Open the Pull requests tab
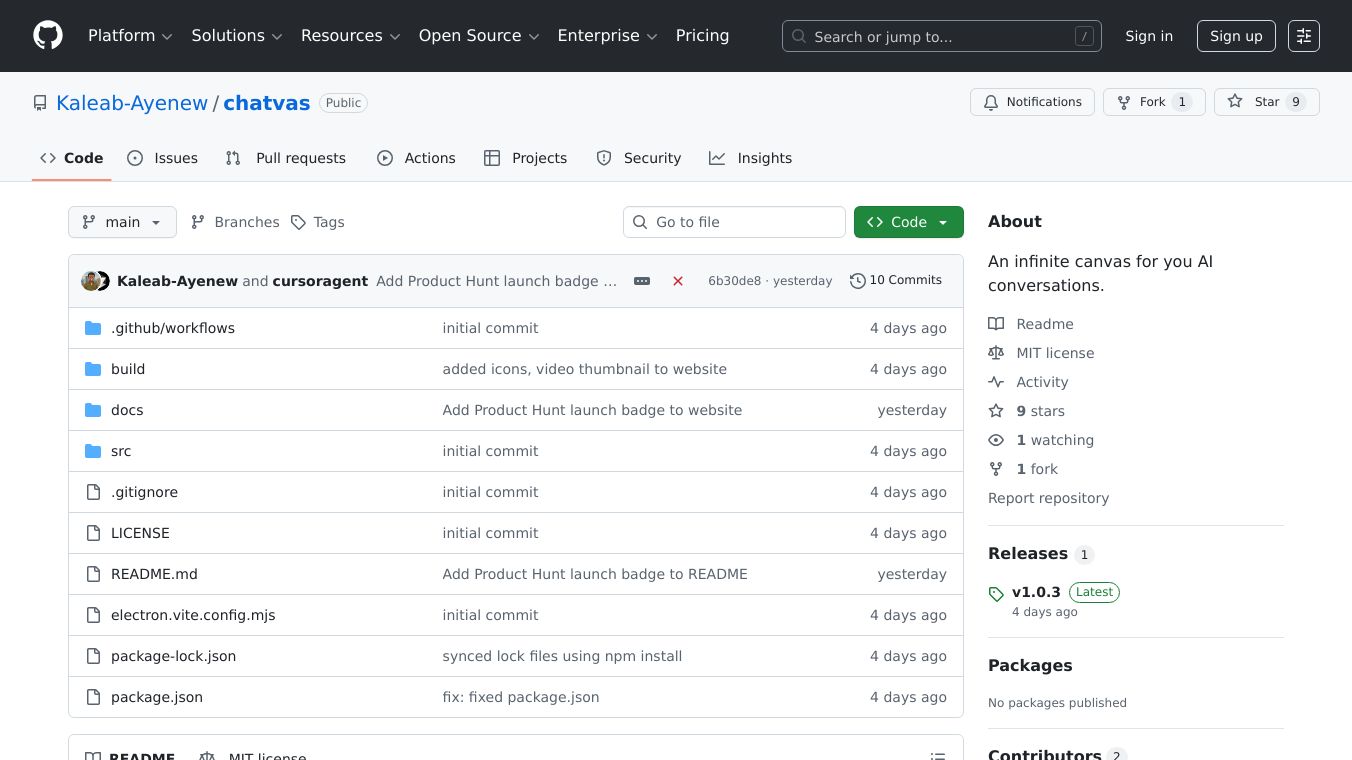Viewport: 1352px width, 760px height. [x=286, y=158]
